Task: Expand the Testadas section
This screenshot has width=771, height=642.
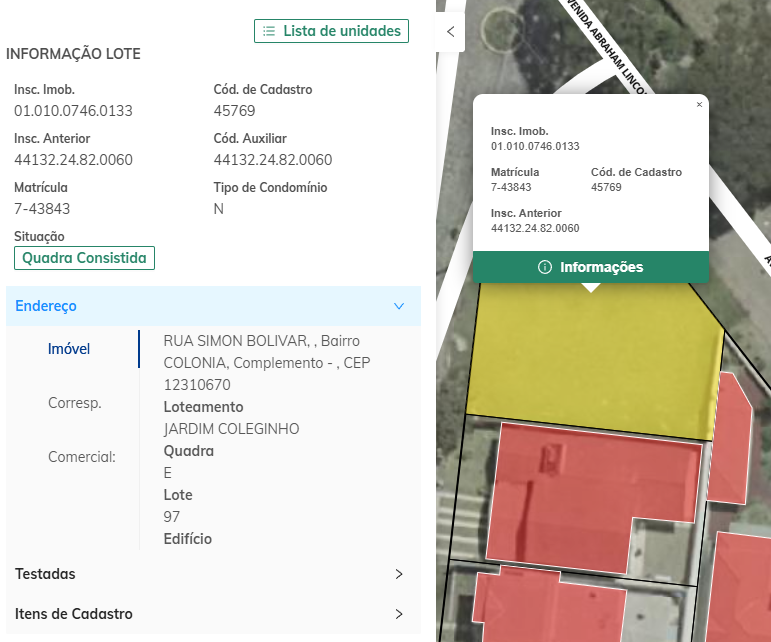Action: (x=399, y=574)
